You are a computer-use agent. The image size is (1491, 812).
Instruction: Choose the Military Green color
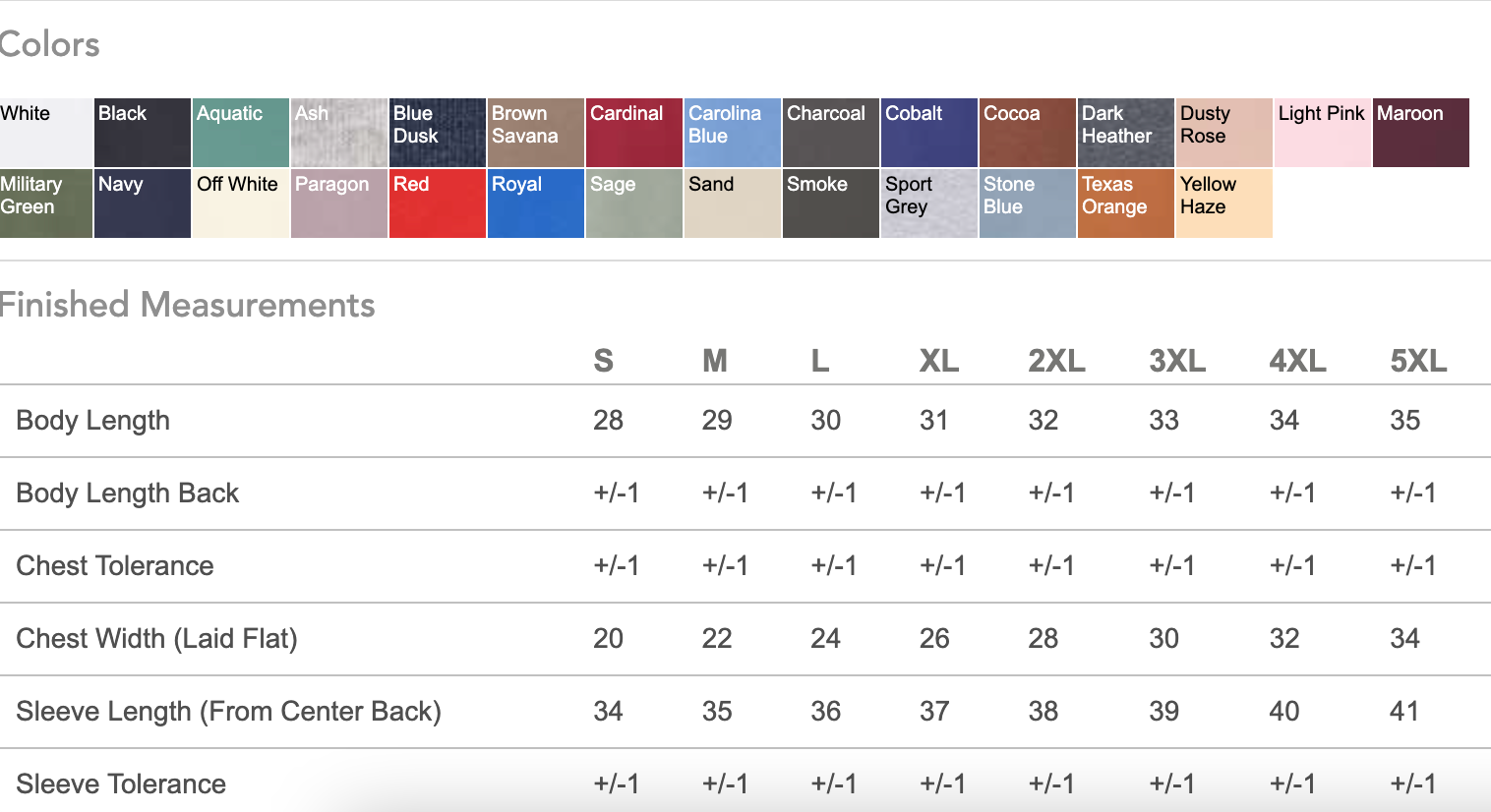(x=46, y=203)
